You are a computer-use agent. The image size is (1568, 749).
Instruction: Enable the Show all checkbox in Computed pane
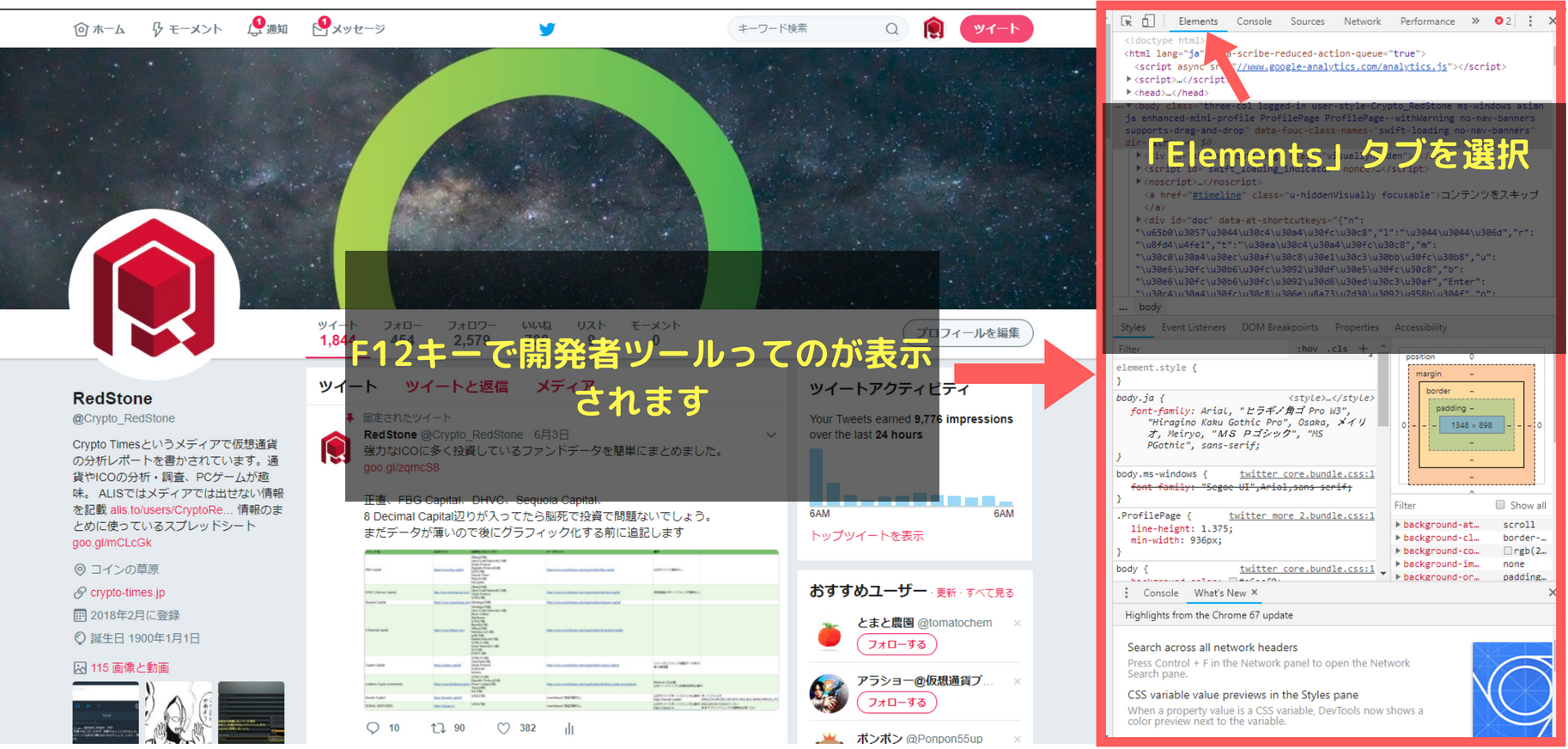pyautogui.click(x=1500, y=505)
